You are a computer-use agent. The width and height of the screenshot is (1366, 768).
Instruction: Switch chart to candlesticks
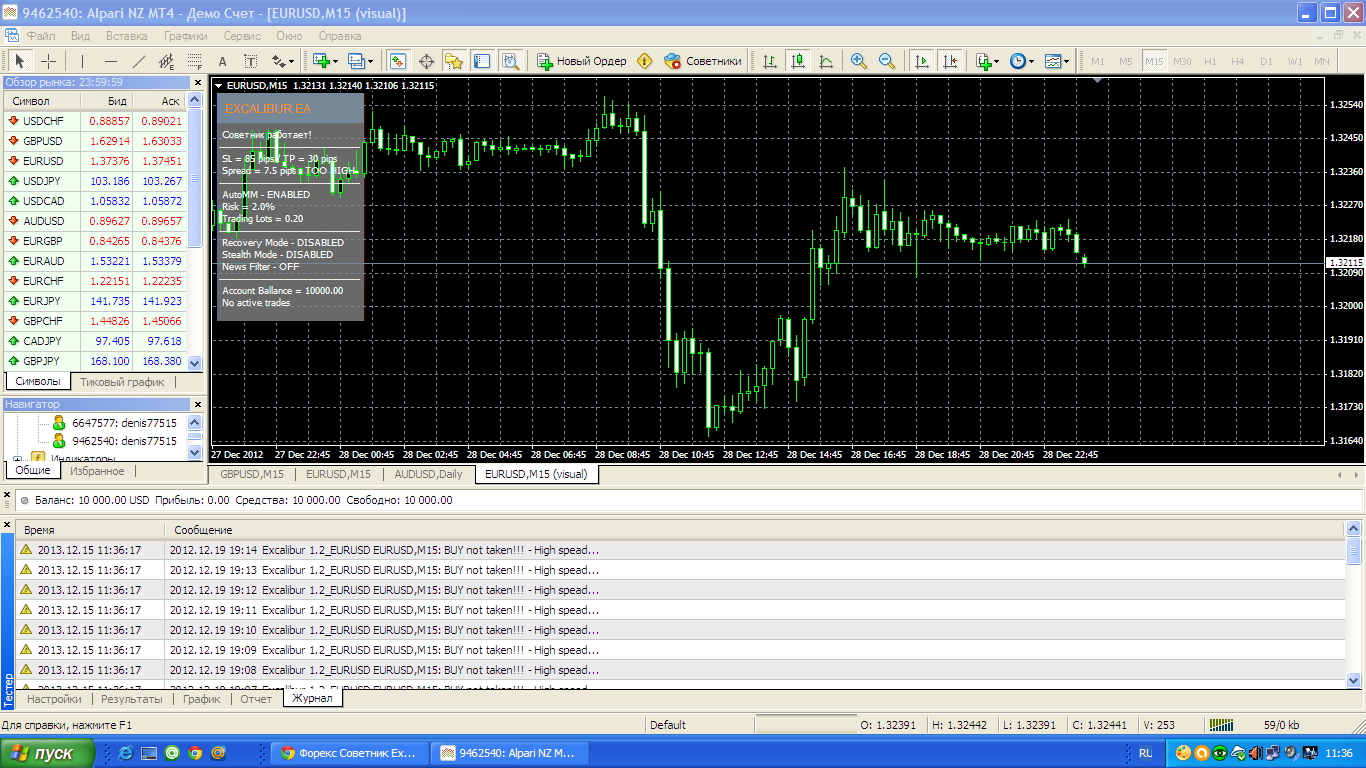point(798,61)
